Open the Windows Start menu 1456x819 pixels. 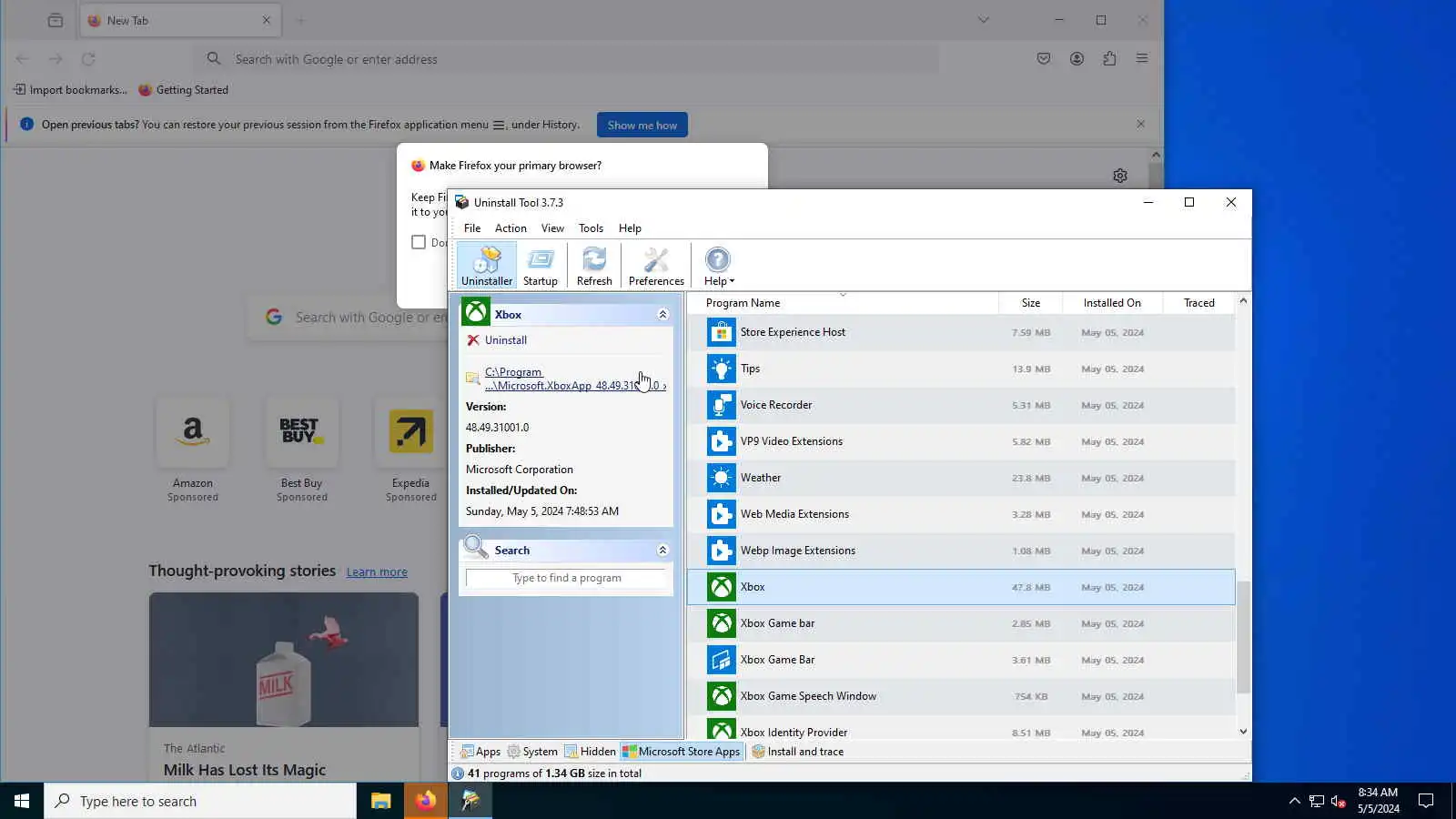[x=22, y=801]
